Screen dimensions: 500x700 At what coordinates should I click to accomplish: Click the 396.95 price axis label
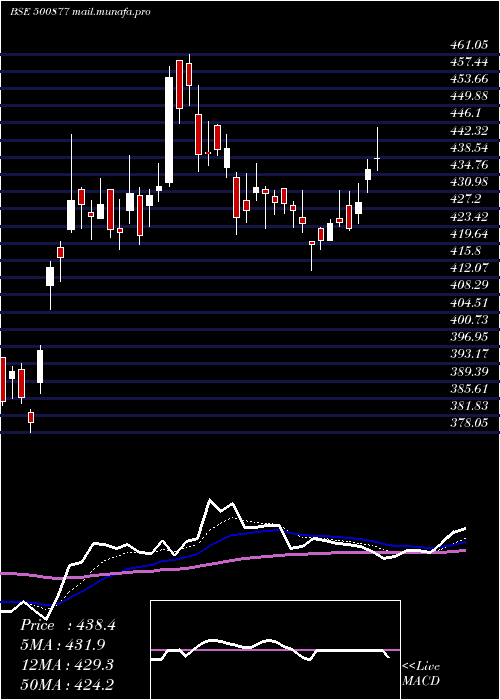coord(469,337)
